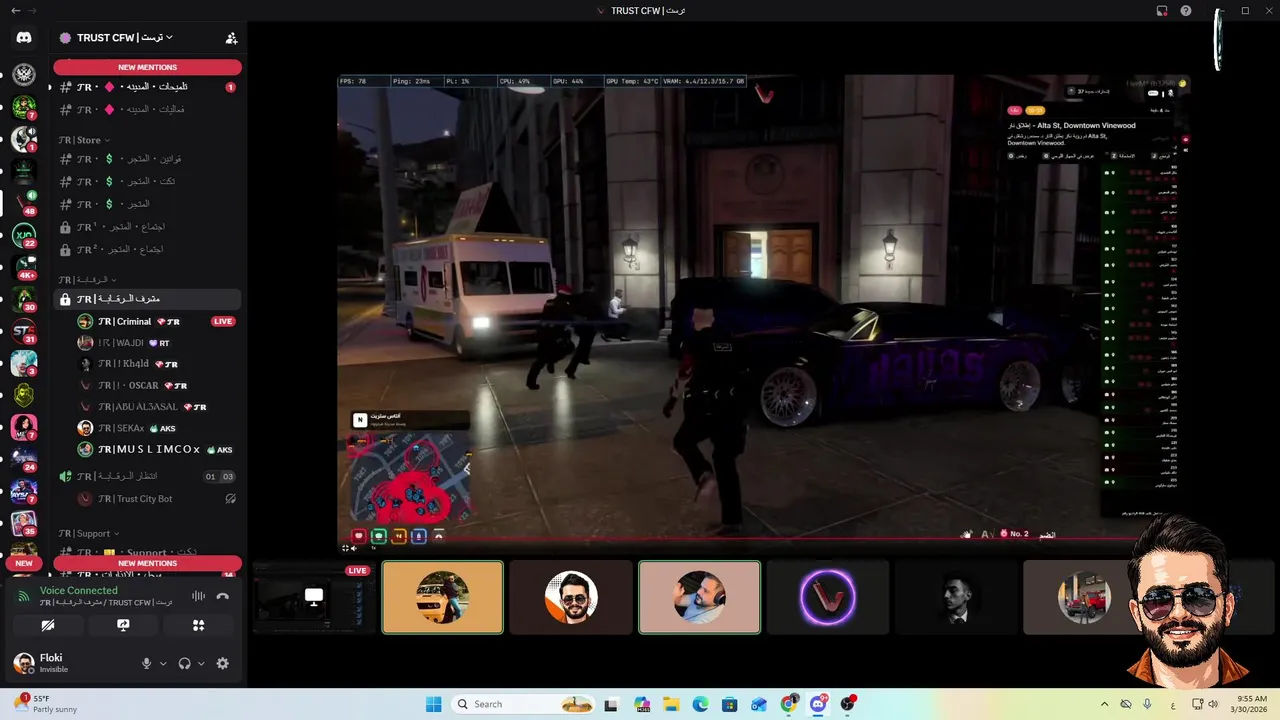Select voice member OSCAR

[x=155, y=385]
